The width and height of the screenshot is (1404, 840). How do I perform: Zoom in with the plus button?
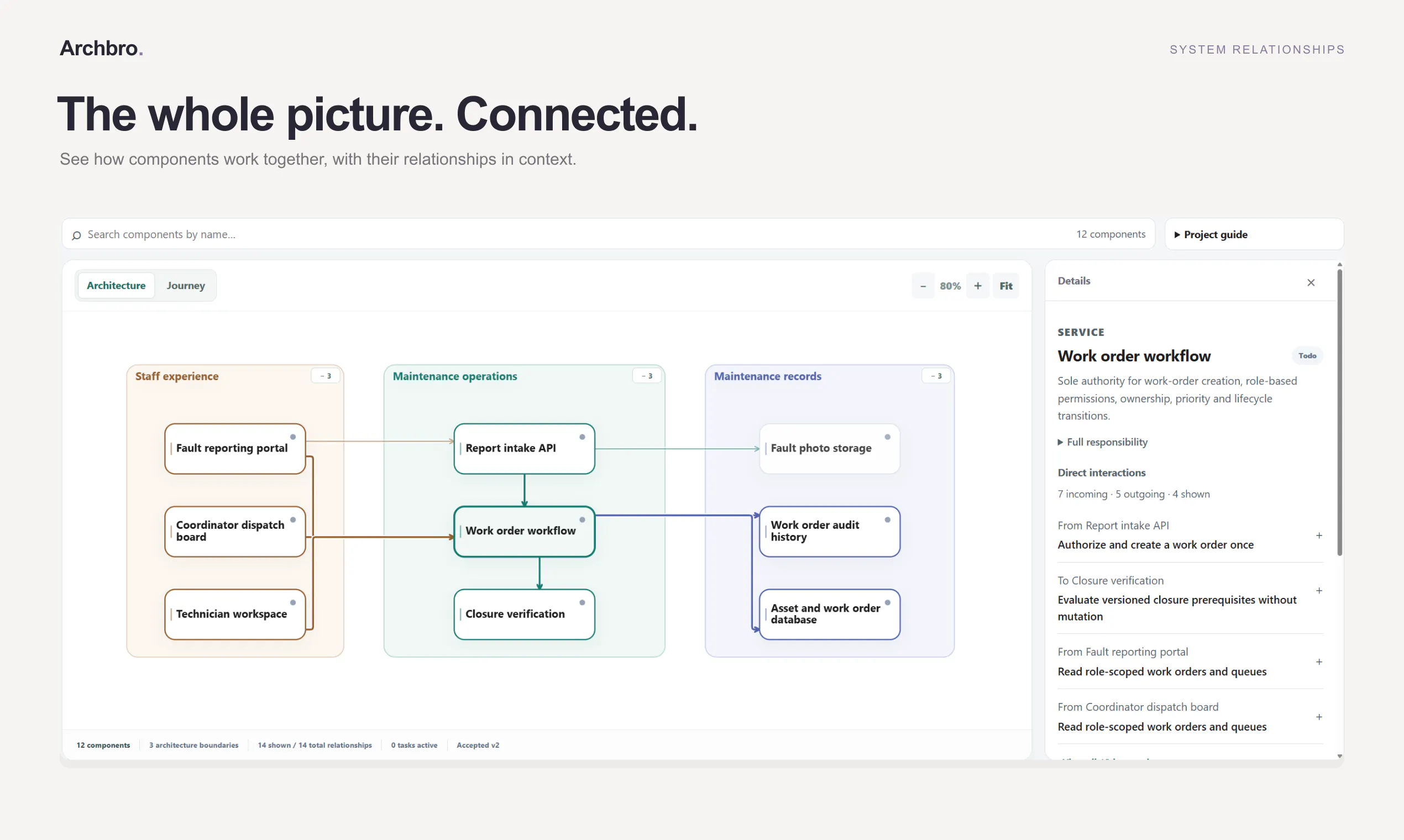tap(978, 286)
